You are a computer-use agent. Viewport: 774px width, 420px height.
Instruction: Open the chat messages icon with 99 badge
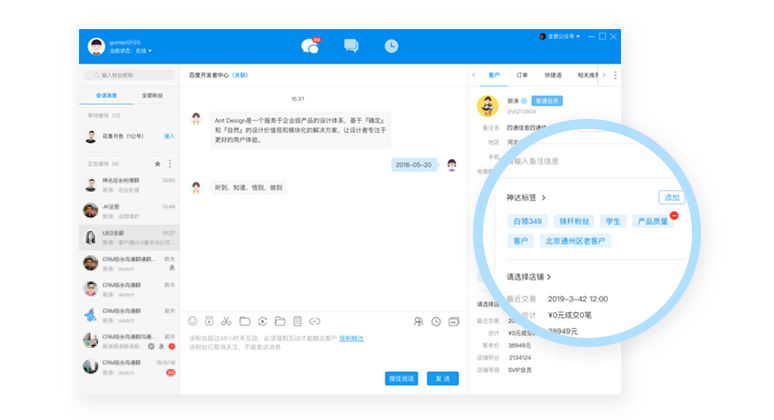pyautogui.click(x=310, y=46)
